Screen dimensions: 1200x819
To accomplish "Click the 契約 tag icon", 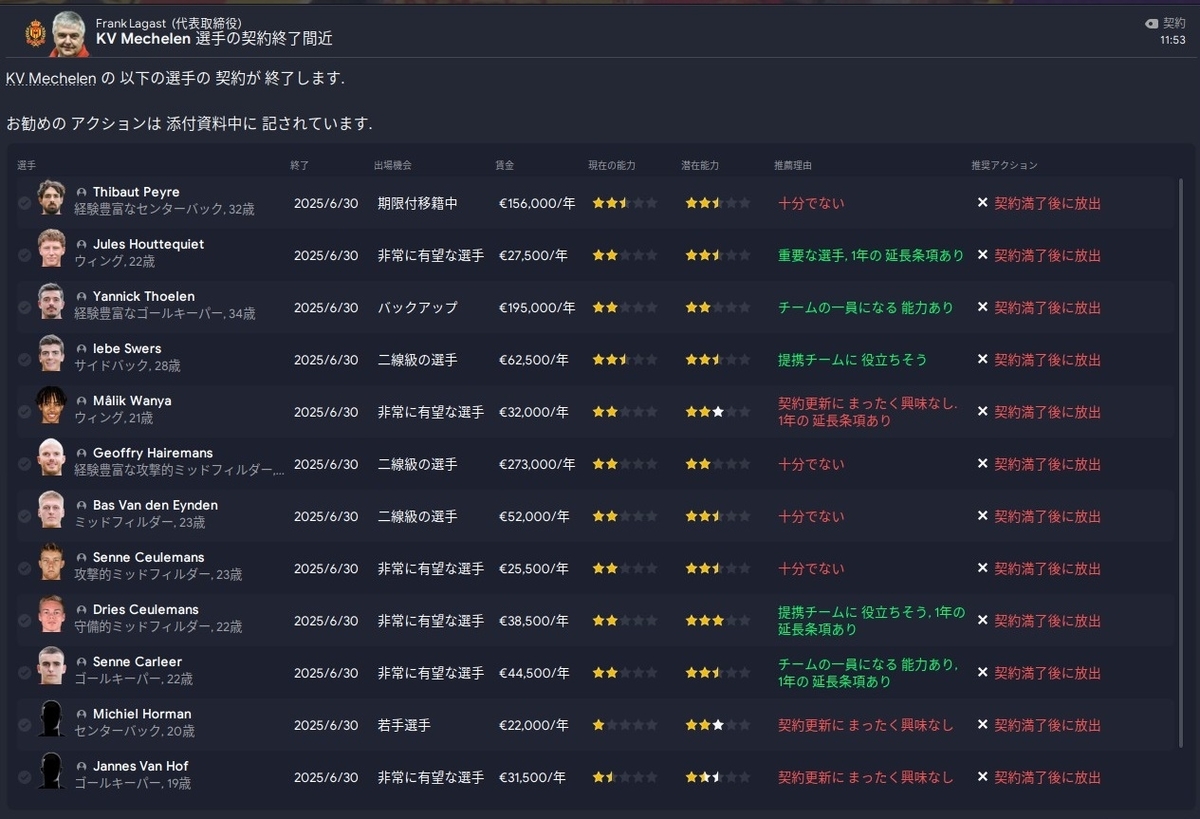I will [1151, 23].
